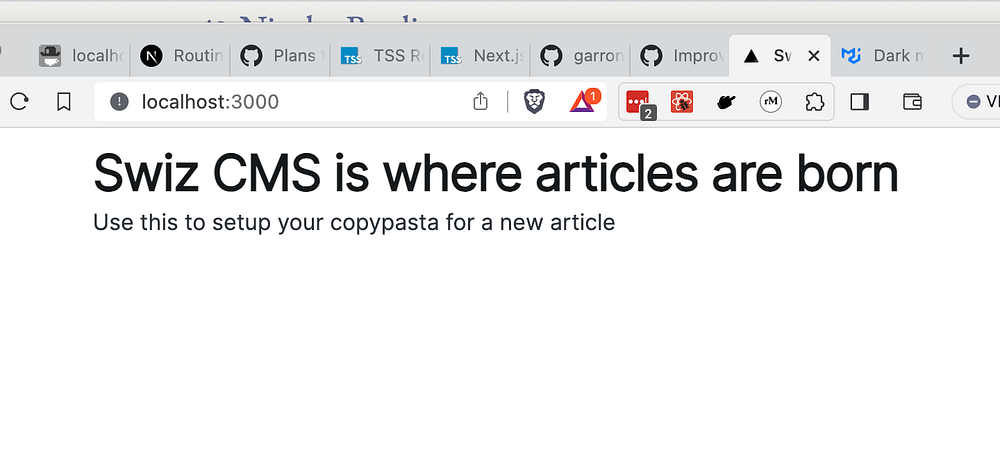
Task: Toggle the browser sidebar panel
Action: (860, 101)
